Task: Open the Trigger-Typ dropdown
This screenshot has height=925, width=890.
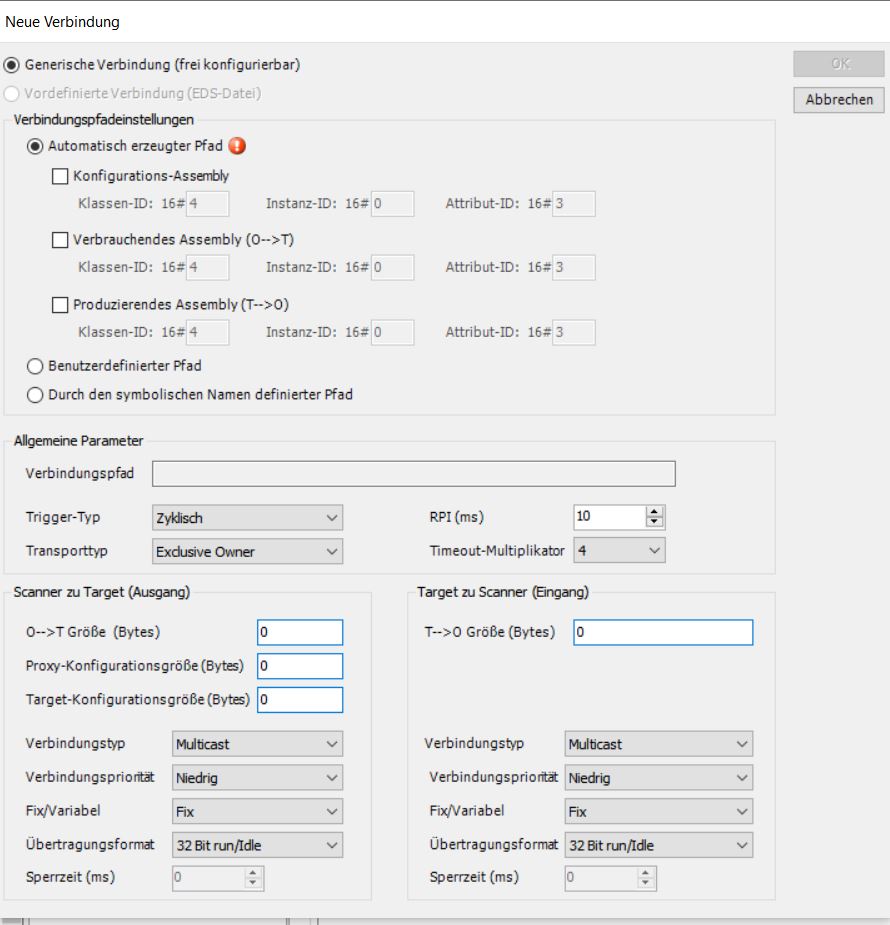Action: click(x=247, y=518)
